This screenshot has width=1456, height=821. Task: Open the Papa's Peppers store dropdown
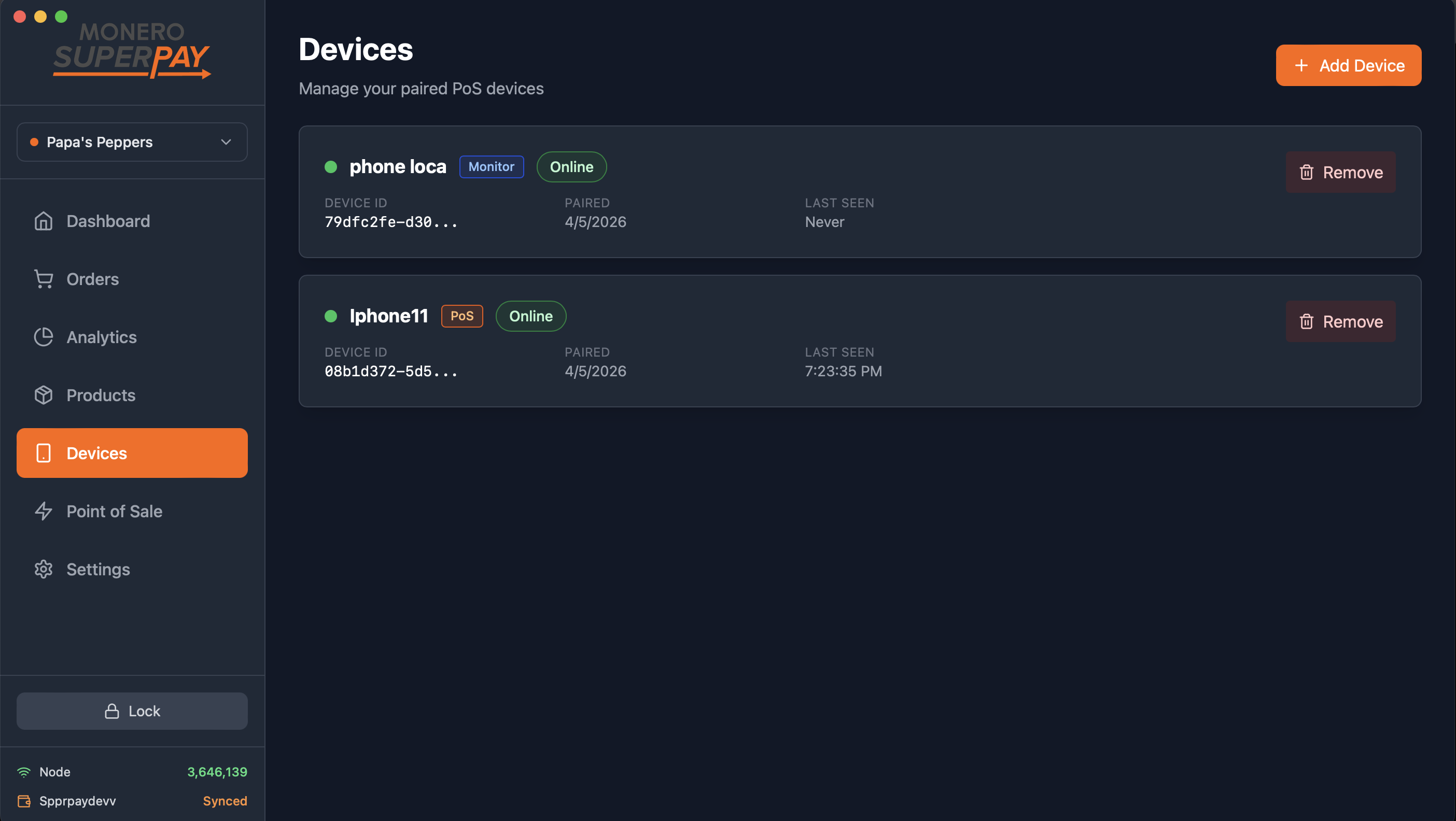pos(132,142)
